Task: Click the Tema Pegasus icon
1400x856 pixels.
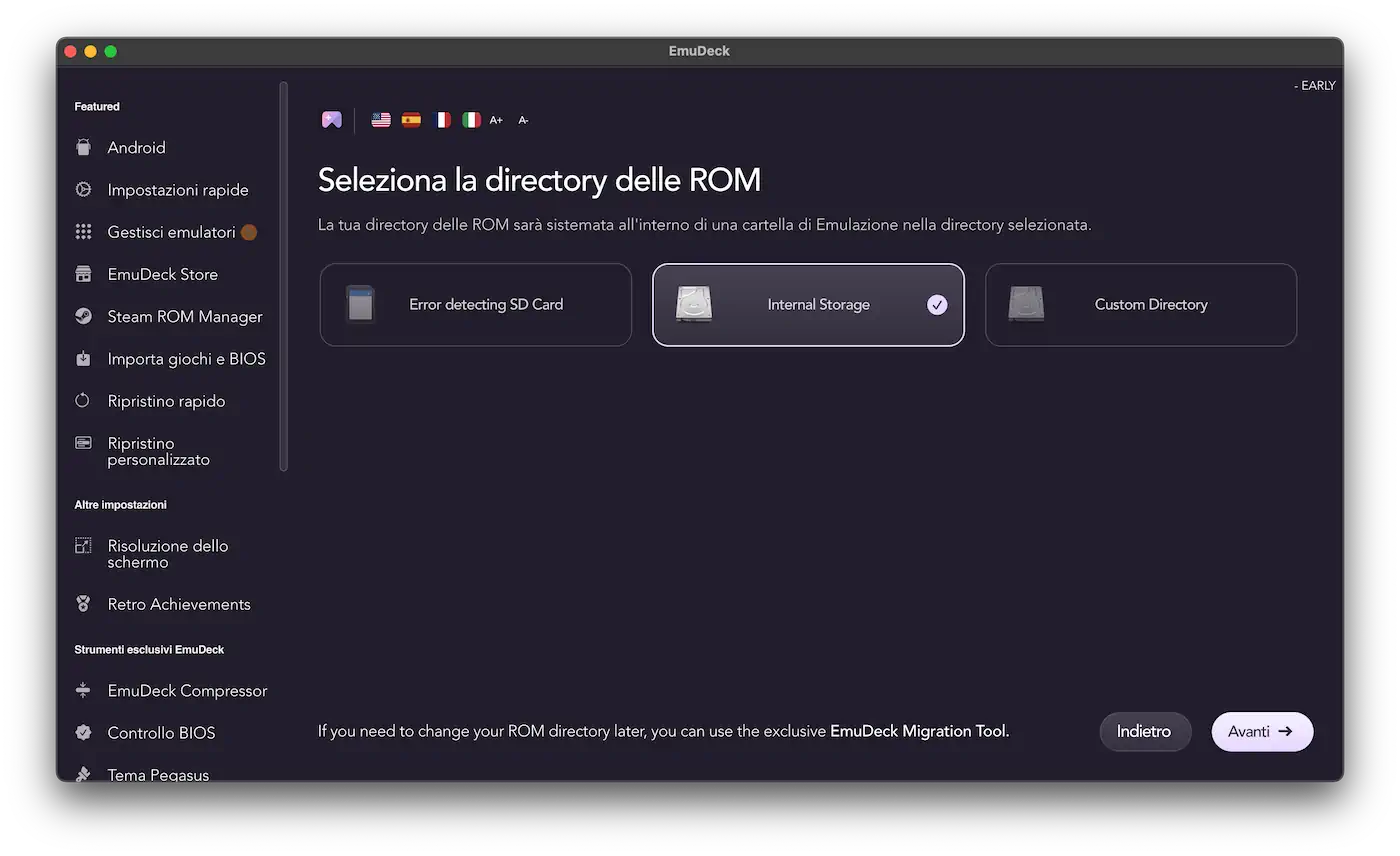Action: pos(83,775)
